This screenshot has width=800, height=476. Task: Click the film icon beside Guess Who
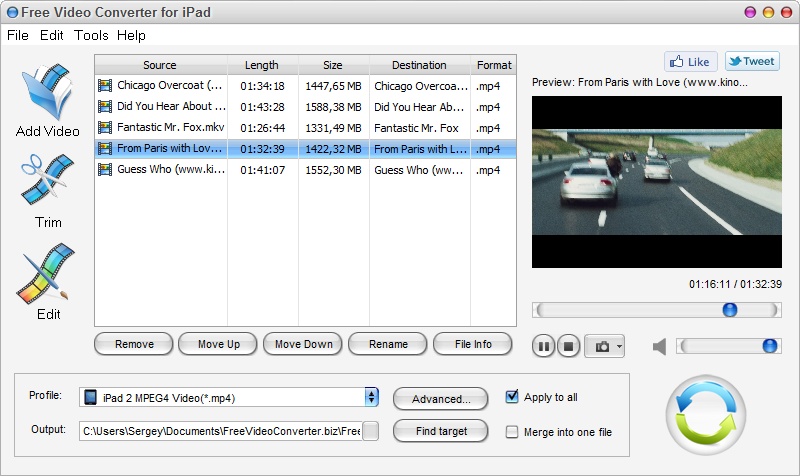pyautogui.click(x=105, y=169)
